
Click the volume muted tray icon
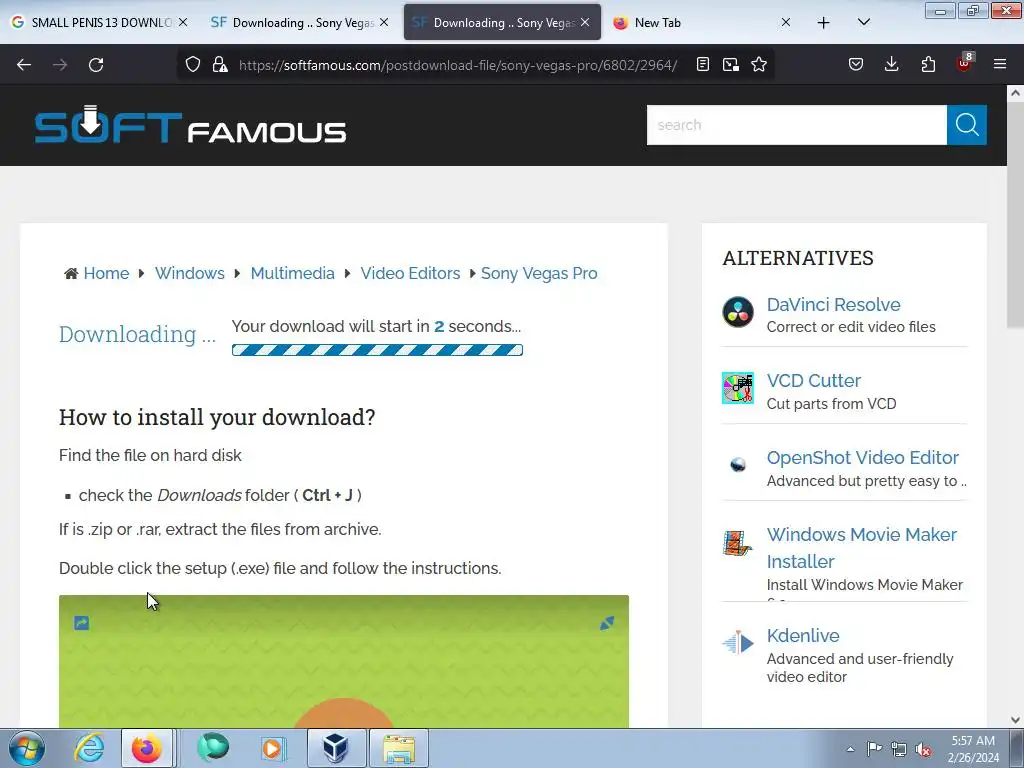pyautogui.click(x=923, y=750)
